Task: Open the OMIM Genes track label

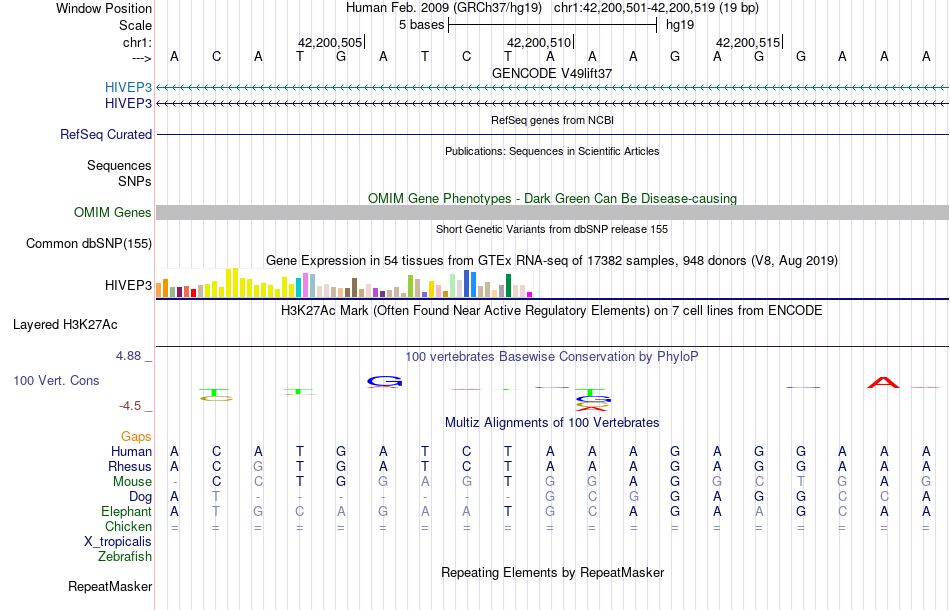Action: tap(112, 213)
